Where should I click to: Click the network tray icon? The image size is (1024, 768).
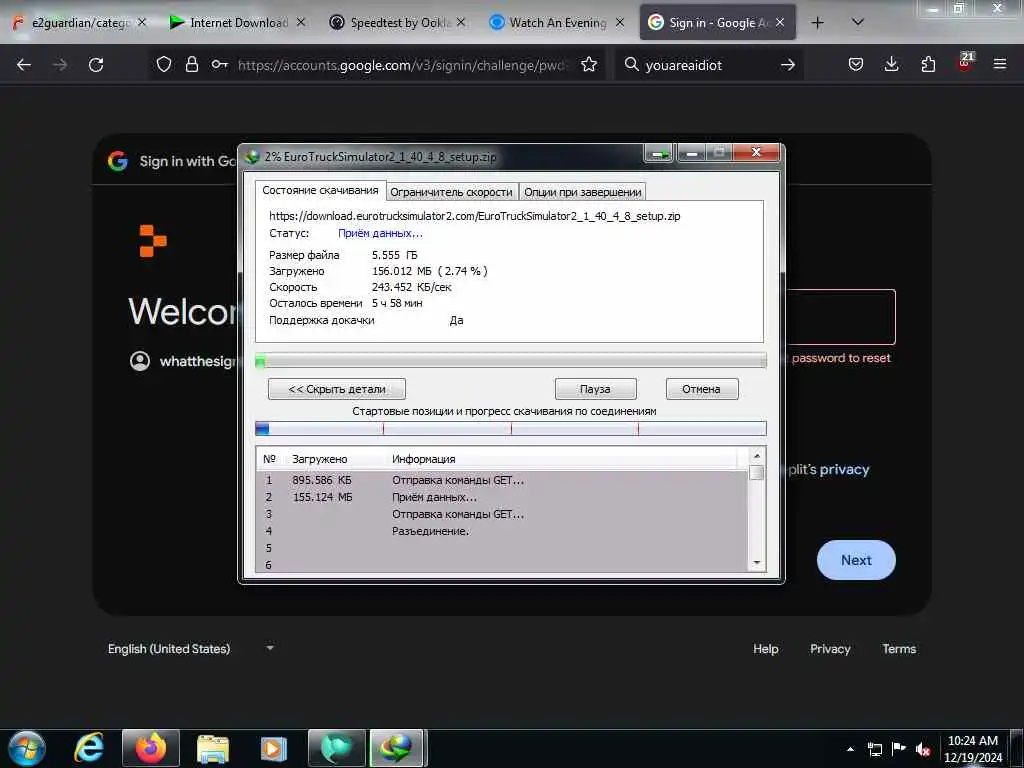[874, 749]
